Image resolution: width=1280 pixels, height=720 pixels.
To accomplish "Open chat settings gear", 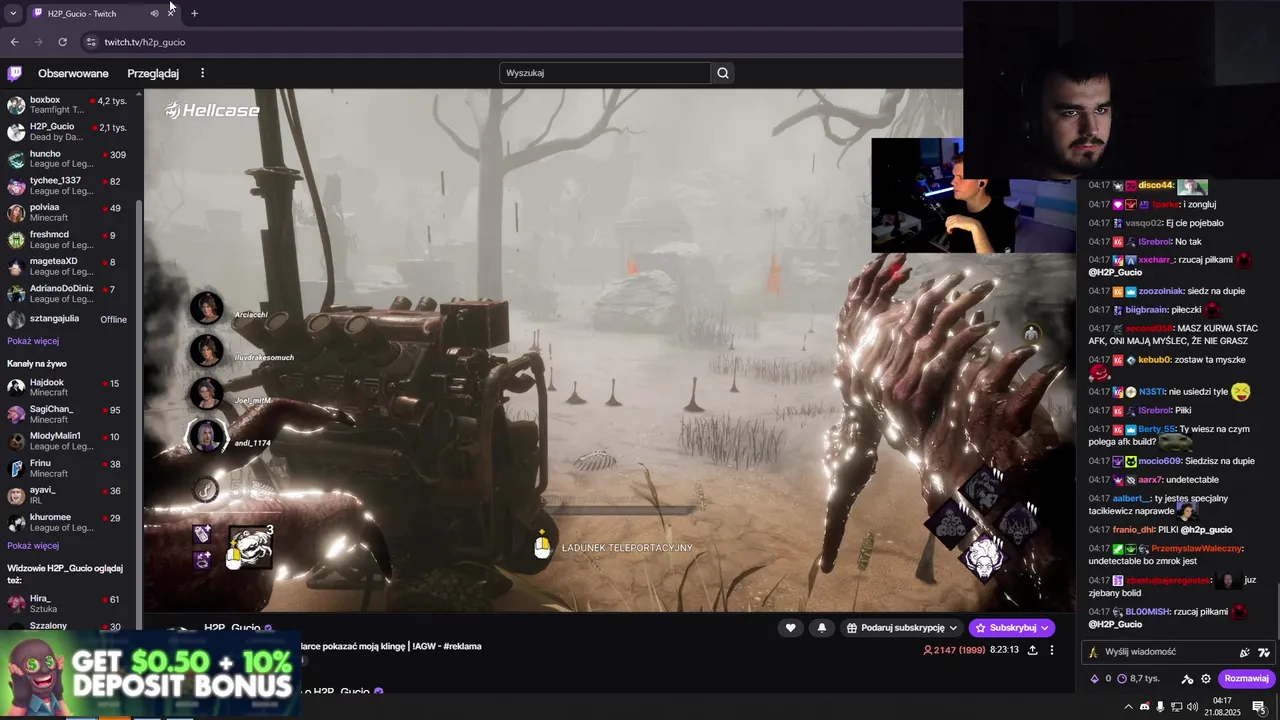I will tap(1206, 679).
